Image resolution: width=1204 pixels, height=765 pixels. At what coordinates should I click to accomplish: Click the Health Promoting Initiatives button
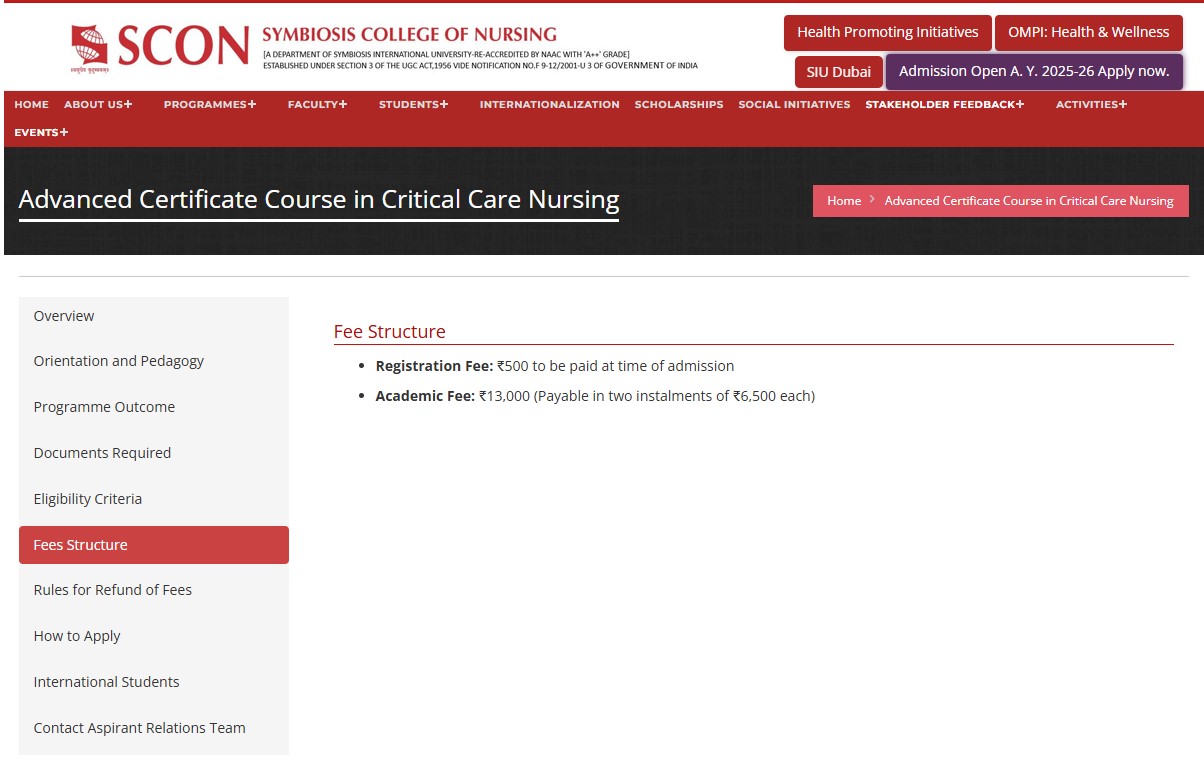point(887,32)
